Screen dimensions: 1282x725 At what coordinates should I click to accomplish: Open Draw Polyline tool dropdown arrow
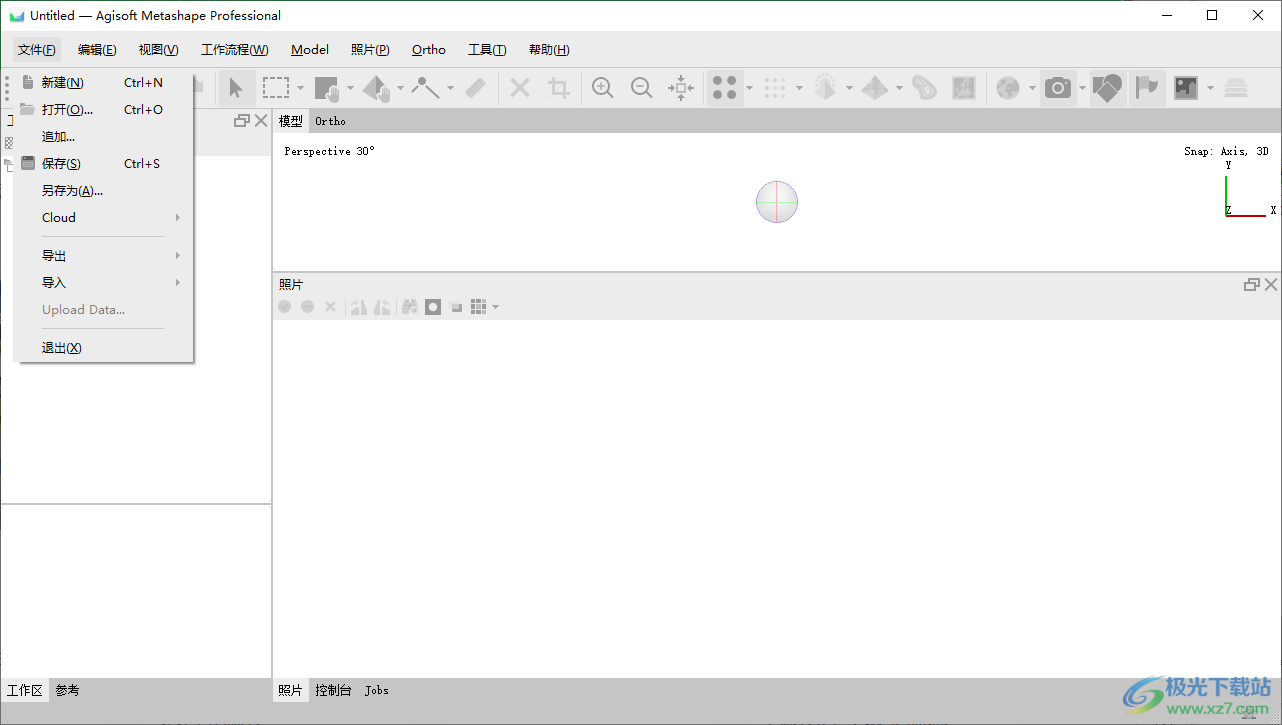(x=450, y=88)
